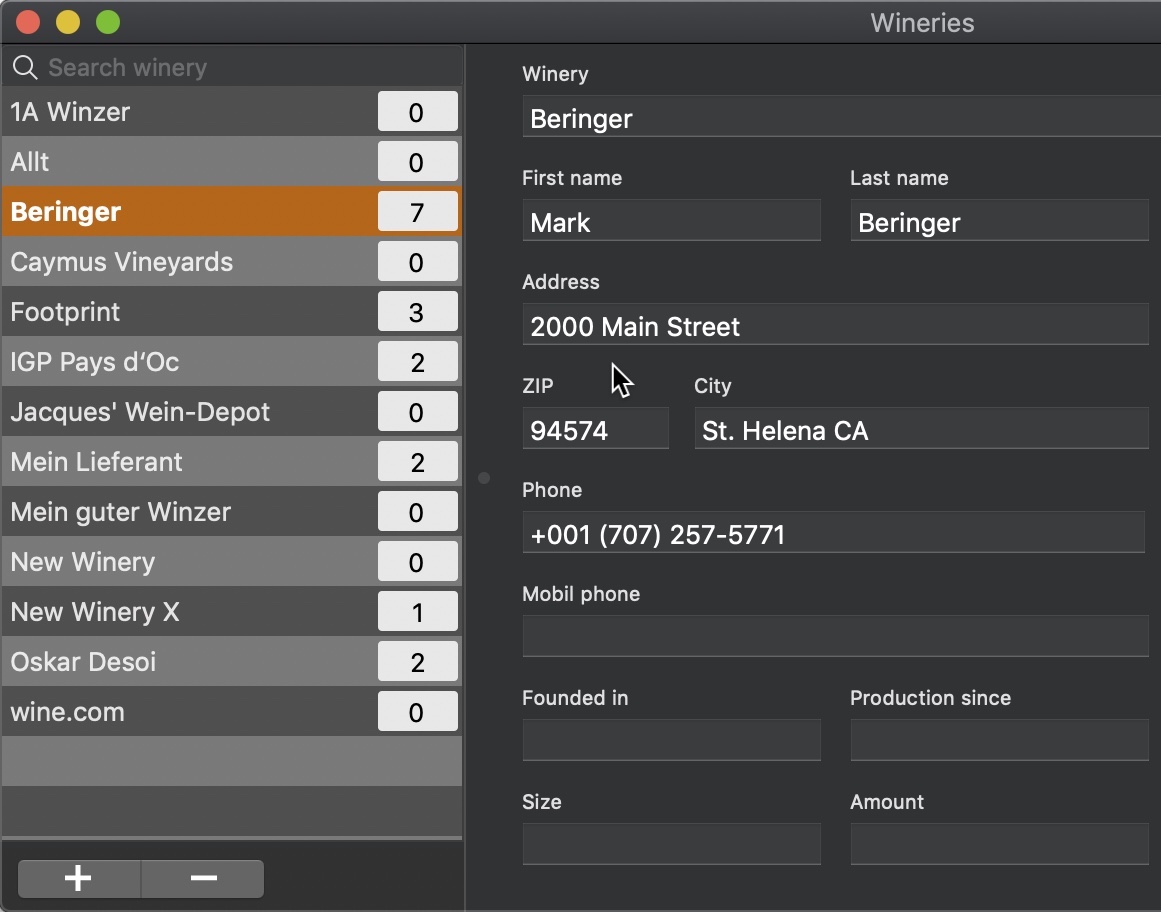Click the split view divider handle dot
Image resolution: width=1161 pixels, height=912 pixels.
[x=484, y=478]
